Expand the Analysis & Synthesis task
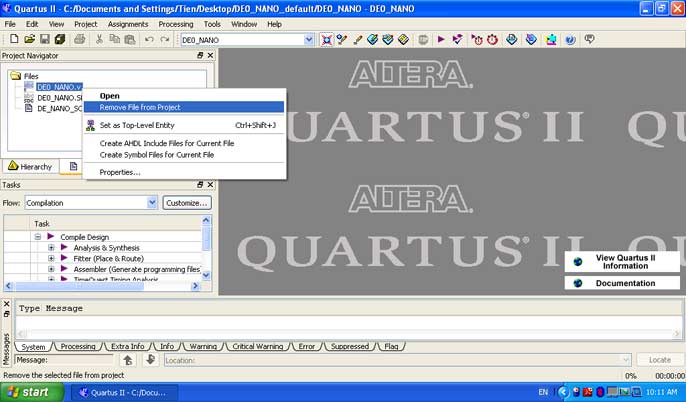686x402 pixels. point(51,248)
